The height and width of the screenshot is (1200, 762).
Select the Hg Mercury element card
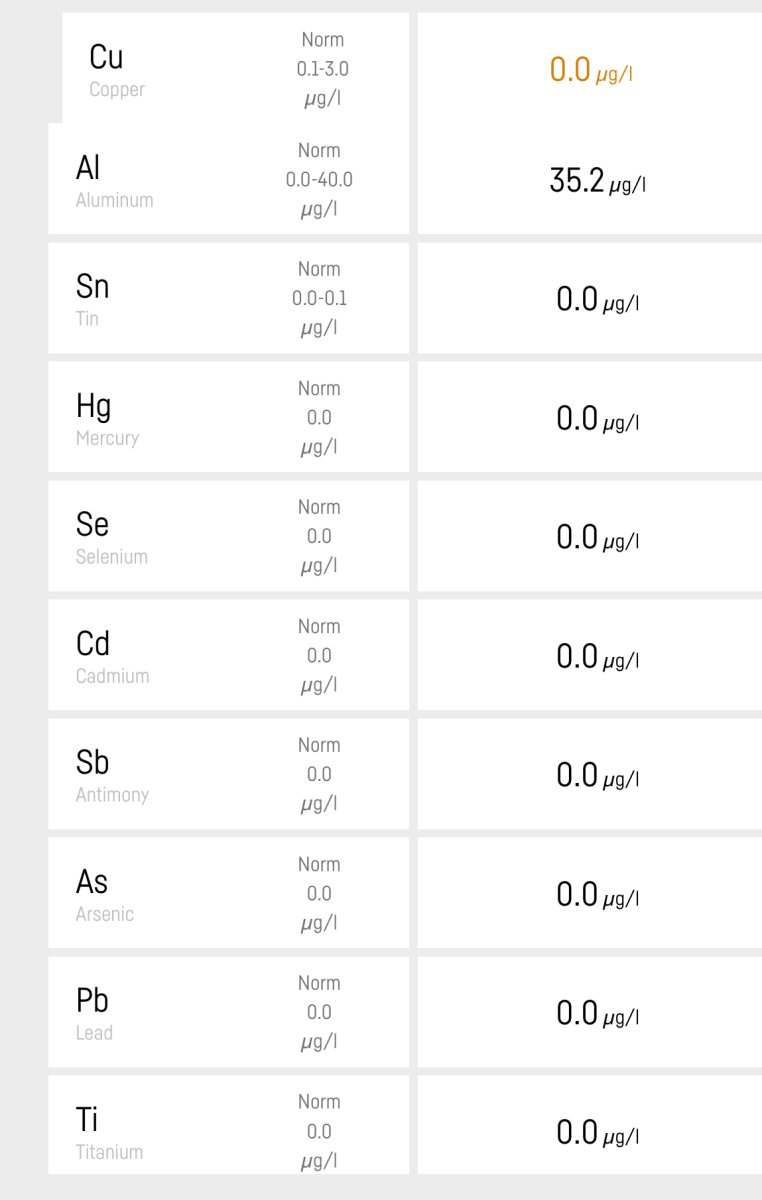click(229, 417)
